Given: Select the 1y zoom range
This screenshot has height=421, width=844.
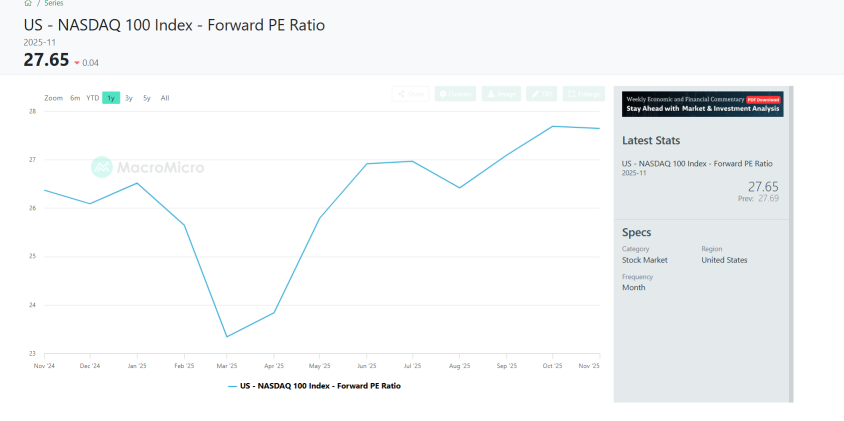Looking at the screenshot, I should pos(111,98).
